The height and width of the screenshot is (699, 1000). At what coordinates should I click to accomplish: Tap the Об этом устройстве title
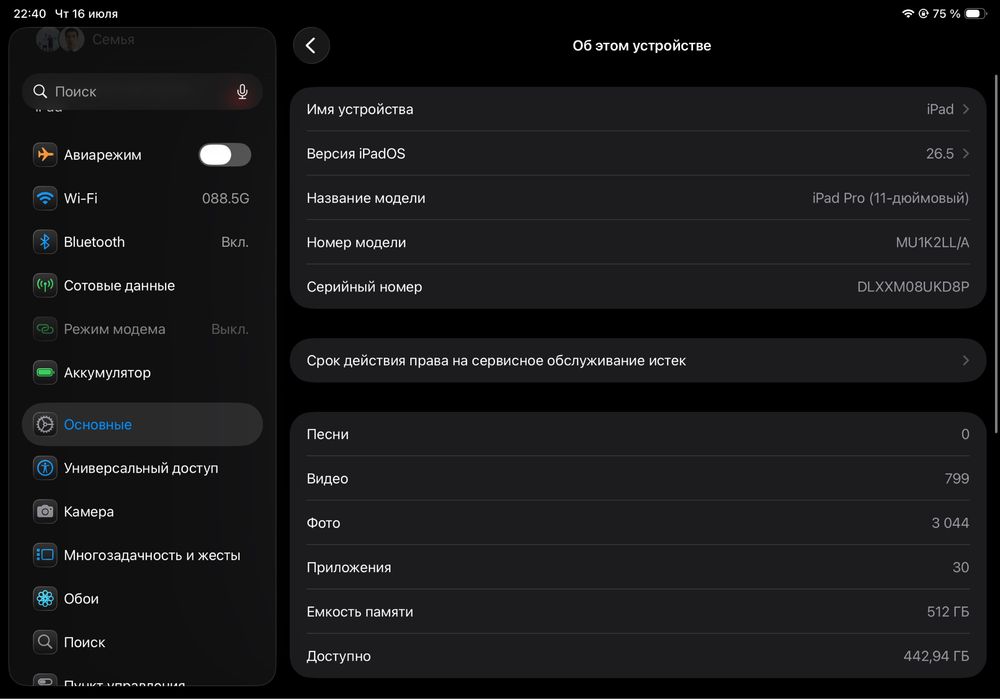642,45
